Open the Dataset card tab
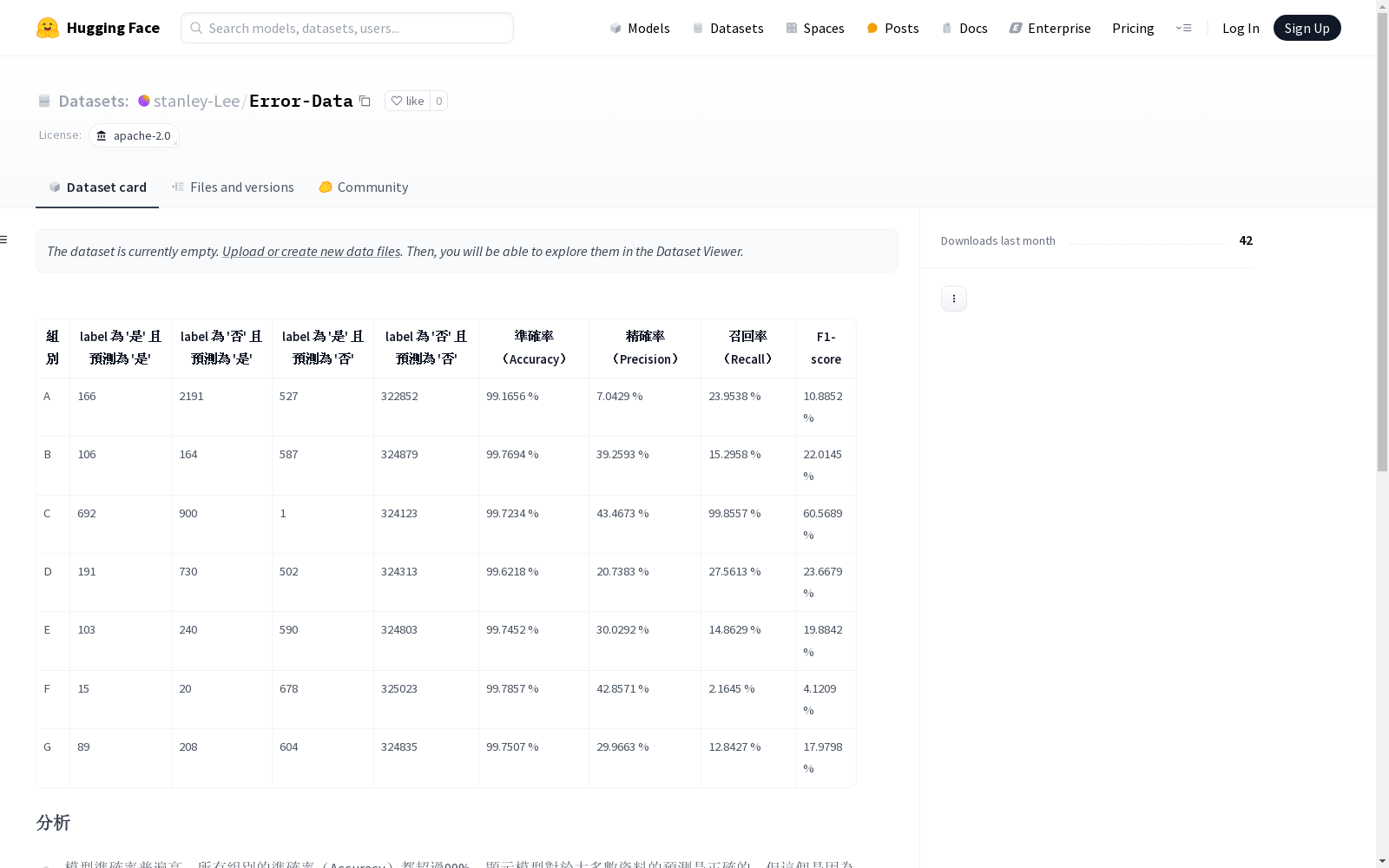The width and height of the screenshot is (1389, 868). pos(97,187)
